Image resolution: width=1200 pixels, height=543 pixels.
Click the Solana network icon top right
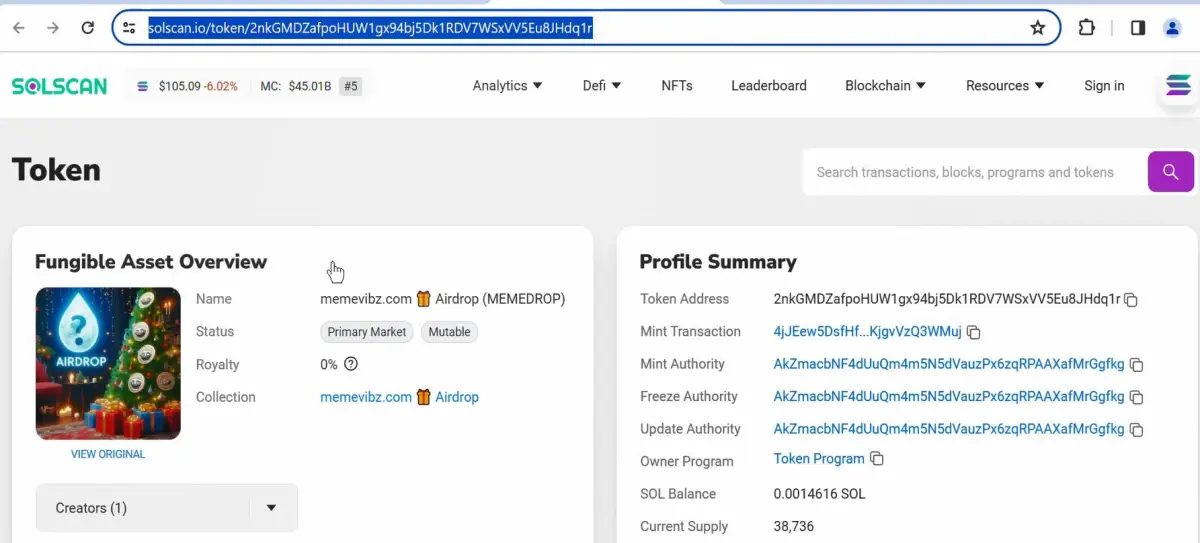pos(1179,87)
